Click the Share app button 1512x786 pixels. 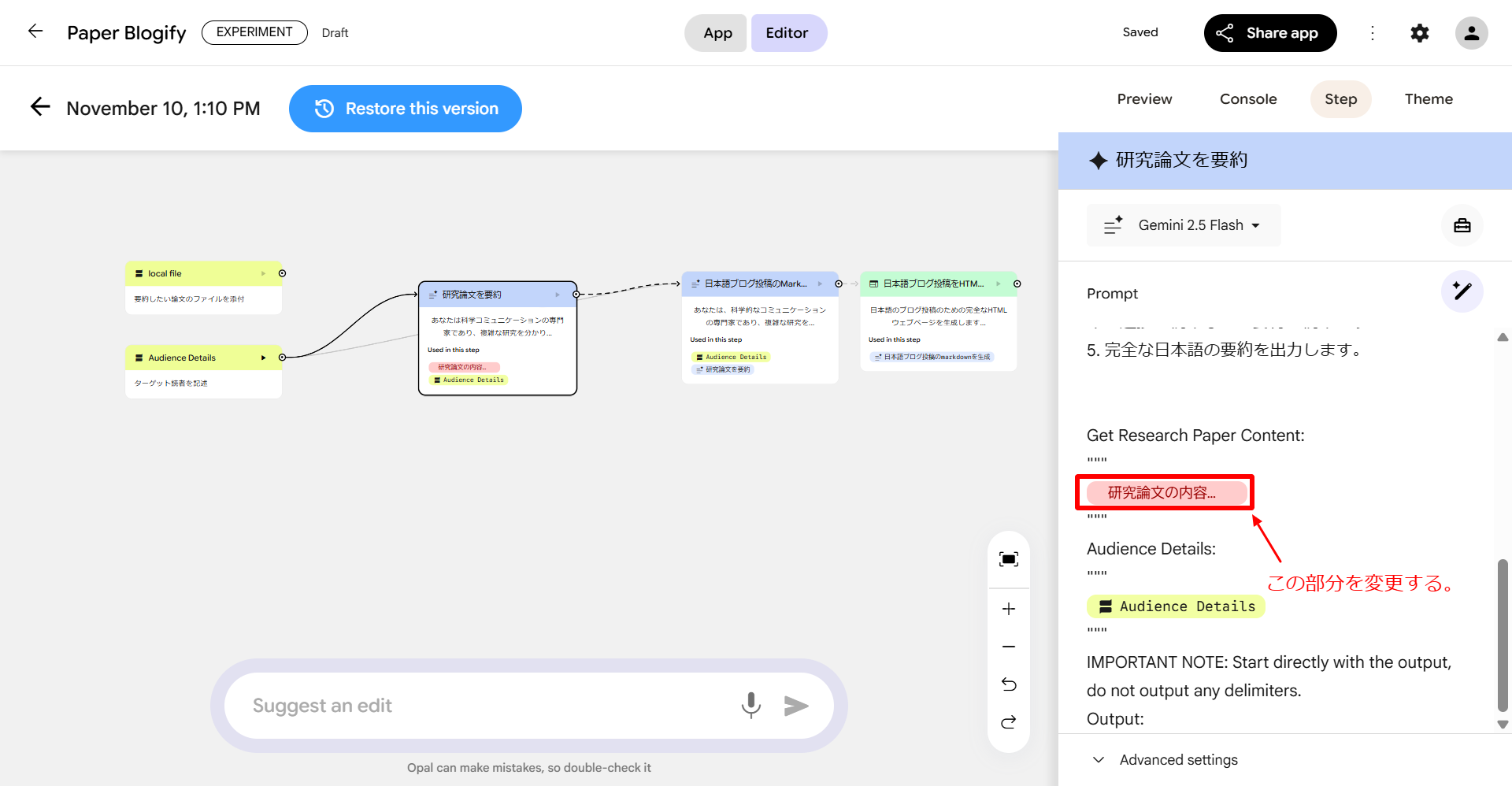1269,33
